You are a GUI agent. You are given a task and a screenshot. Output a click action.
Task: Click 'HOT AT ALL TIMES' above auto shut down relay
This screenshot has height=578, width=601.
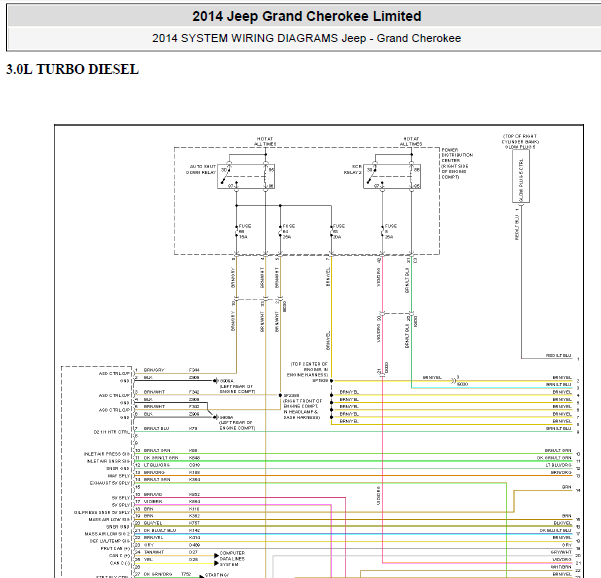(x=265, y=141)
